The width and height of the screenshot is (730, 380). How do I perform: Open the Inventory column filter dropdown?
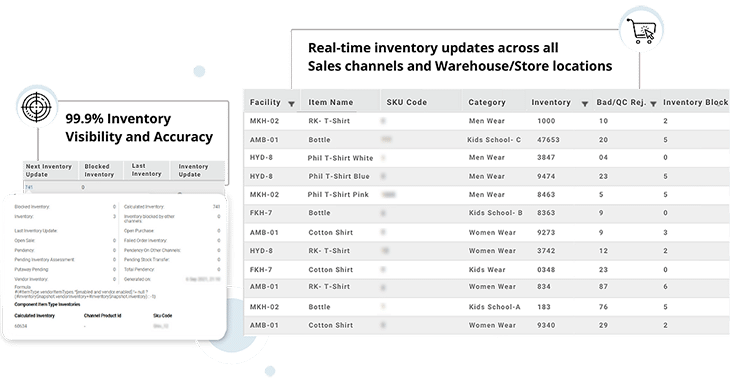tap(585, 104)
